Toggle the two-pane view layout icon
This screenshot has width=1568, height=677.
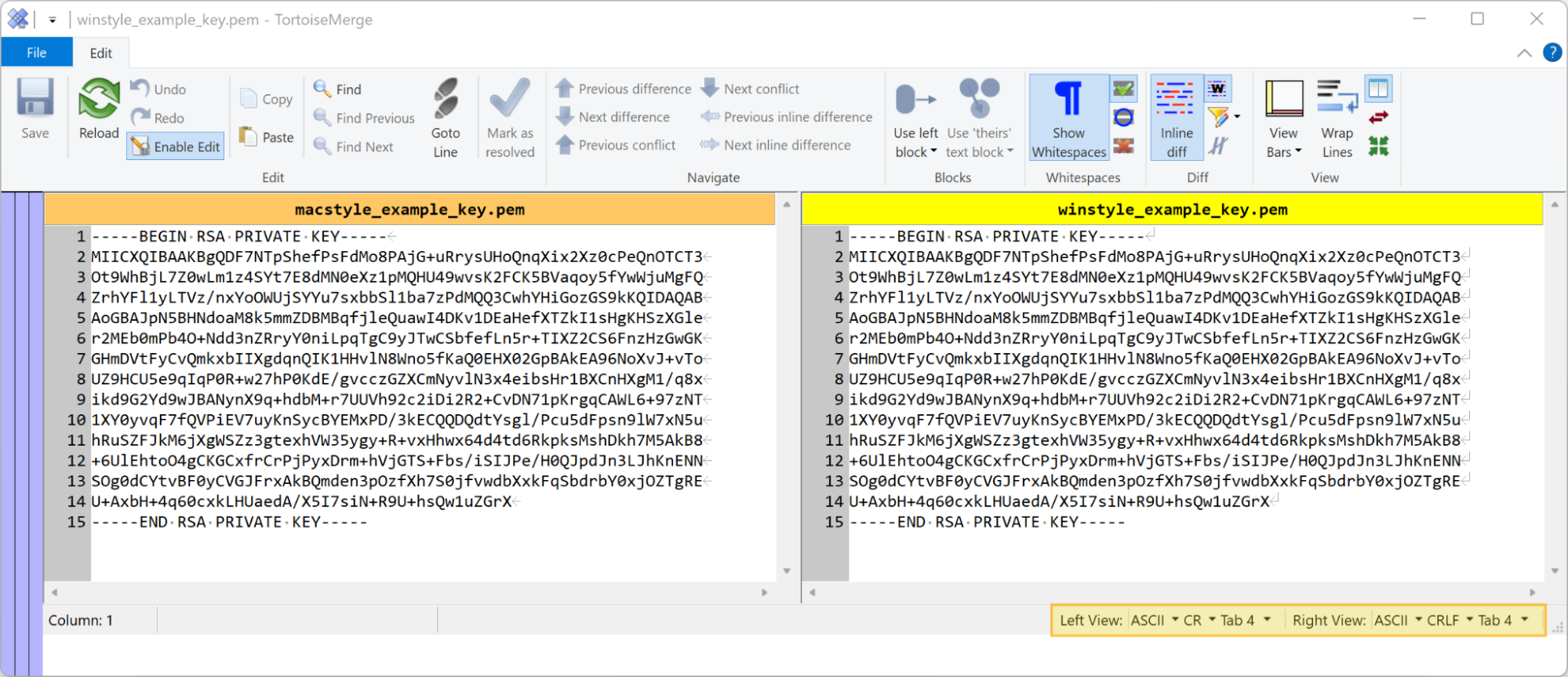(x=1378, y=89)
